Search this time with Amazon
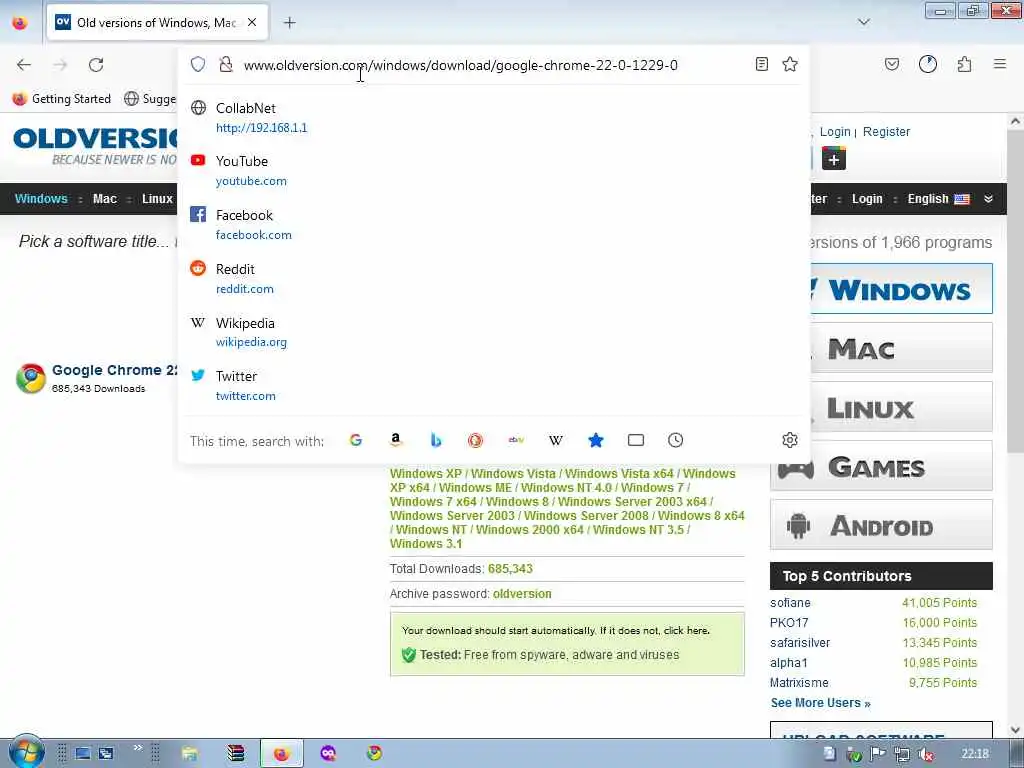This screenshot has width=1024, height=768. pyautogui.click(x=396, y=440)
